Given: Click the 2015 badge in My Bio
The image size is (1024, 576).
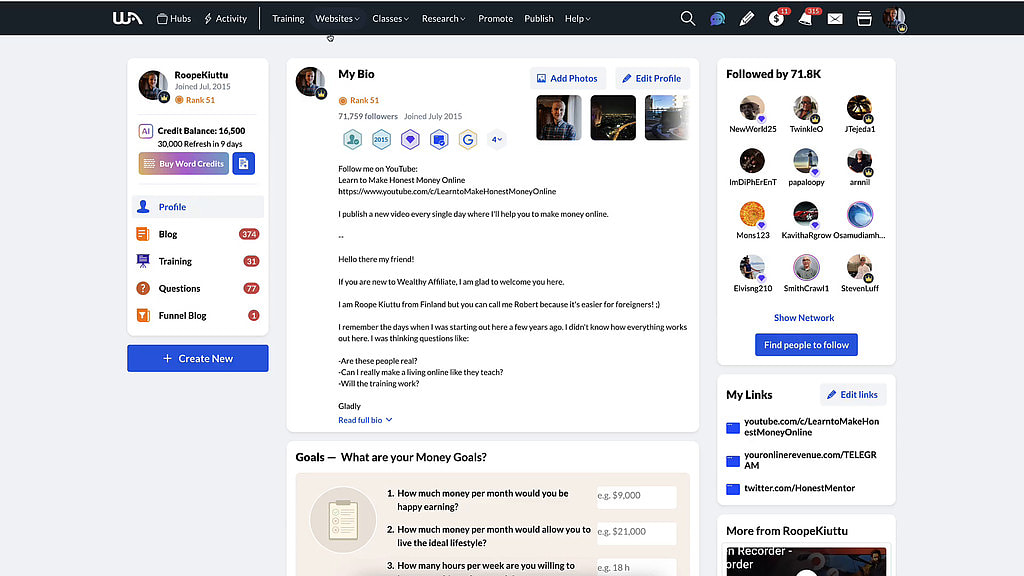Looking at the screenshot, I should click(381, 139).
